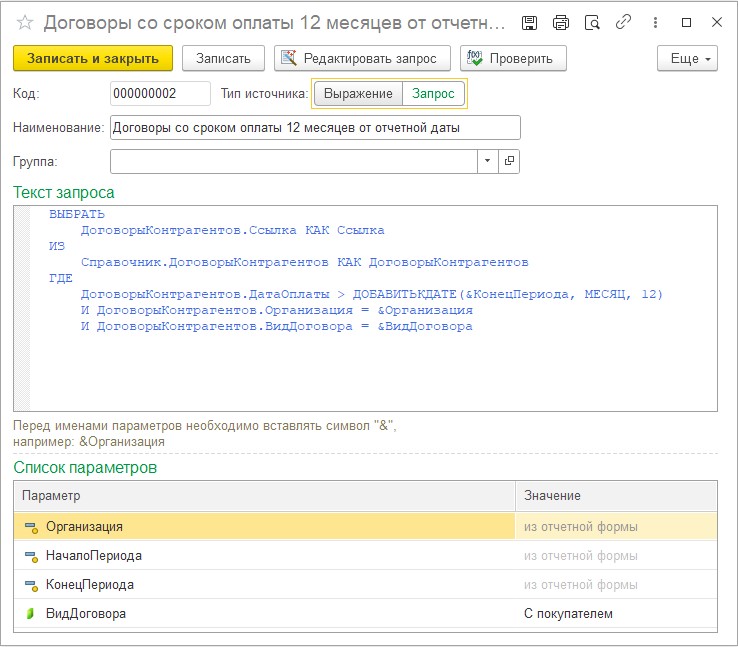The width and height of the screenshot is (738, 647).
Task: Click the Записать button
Action: pos(223,58)
